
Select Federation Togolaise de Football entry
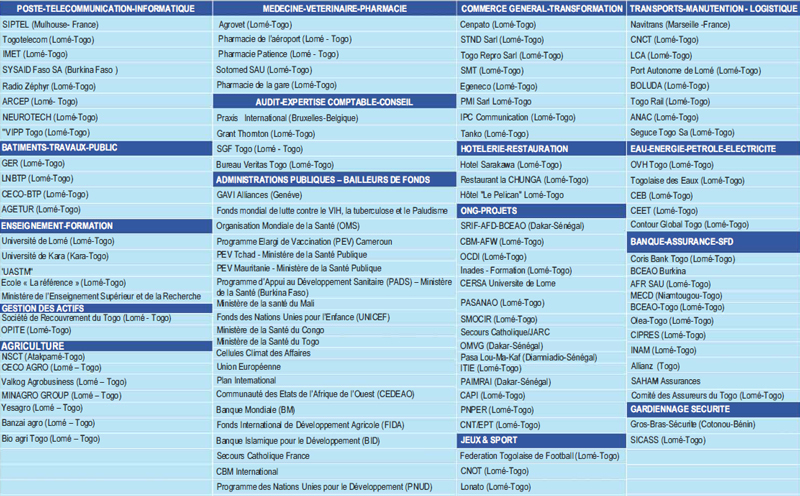540,455
